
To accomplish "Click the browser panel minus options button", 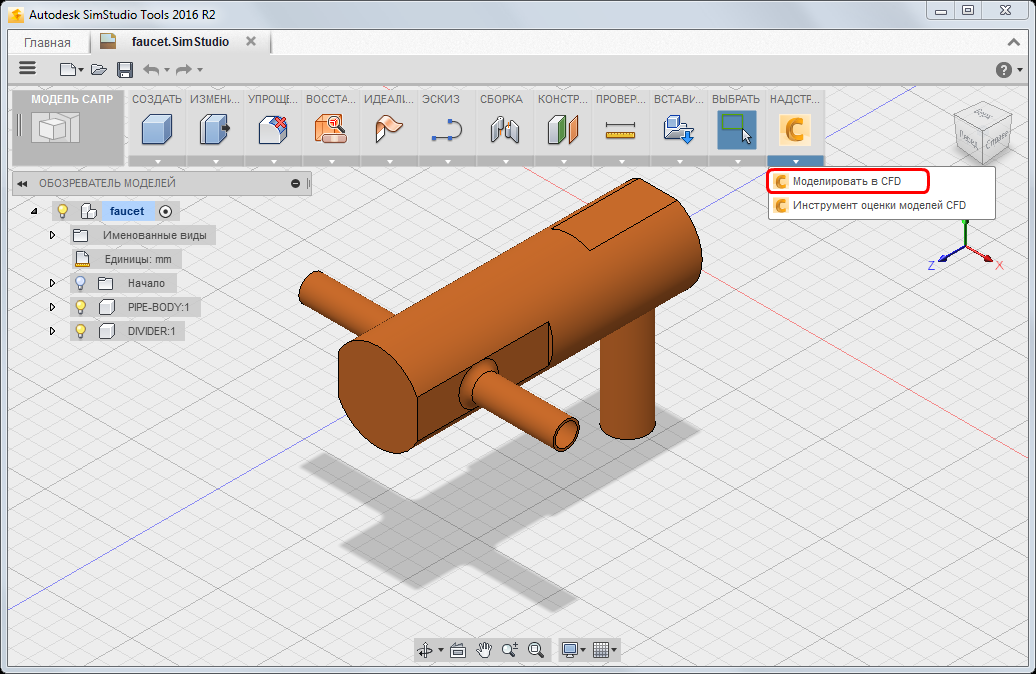I will click(x=295, y=184).
